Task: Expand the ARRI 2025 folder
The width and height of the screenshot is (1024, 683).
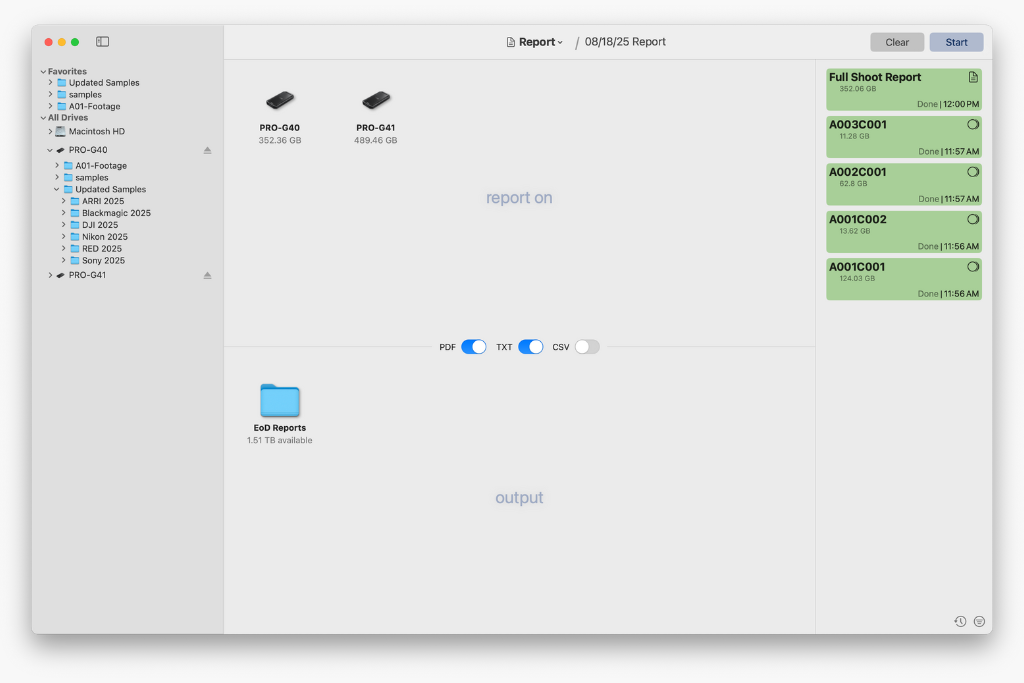Action: 63,201
